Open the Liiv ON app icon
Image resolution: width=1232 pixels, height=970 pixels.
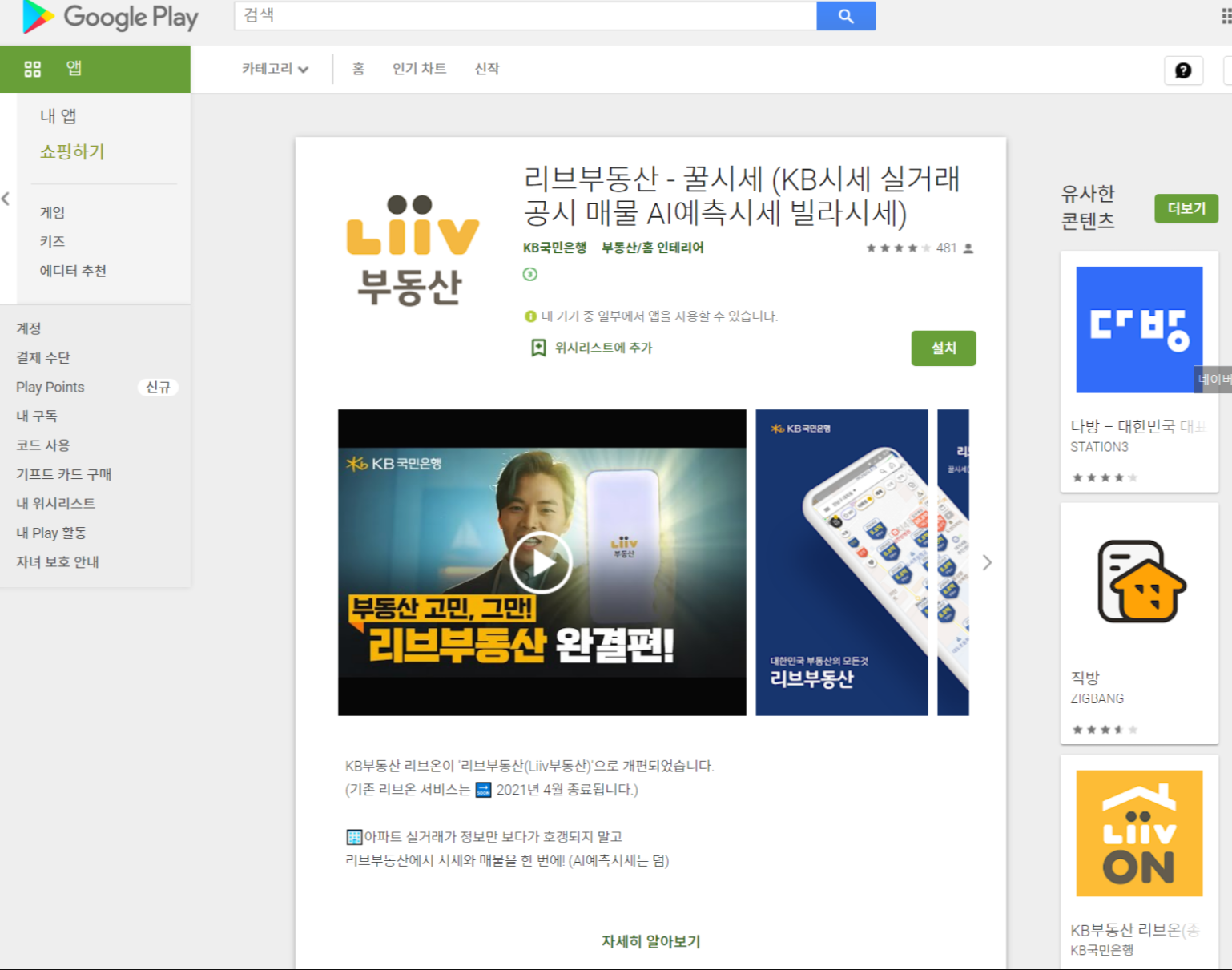1139,833
